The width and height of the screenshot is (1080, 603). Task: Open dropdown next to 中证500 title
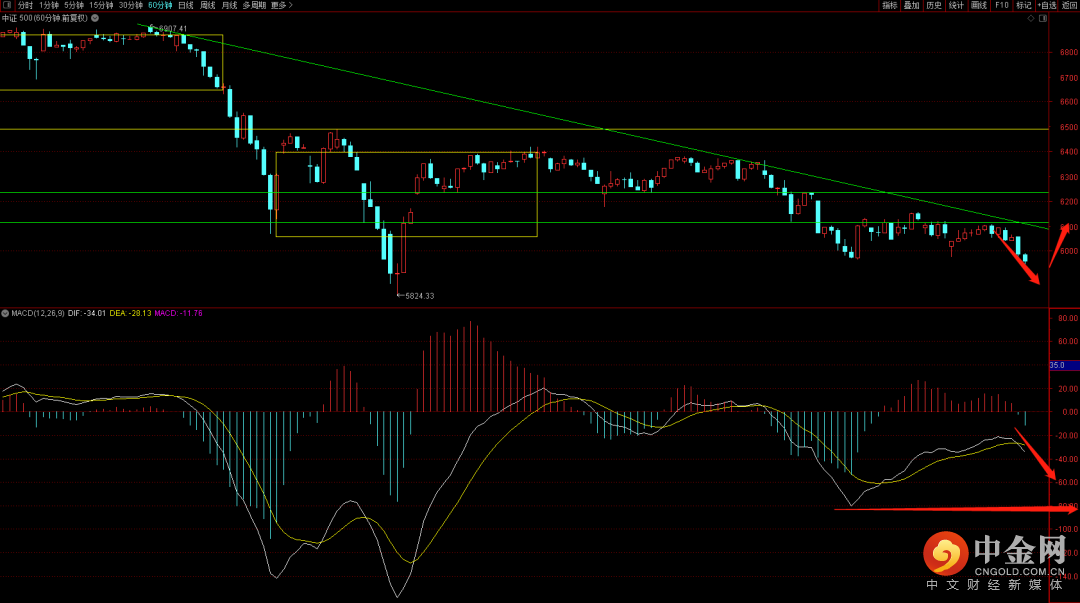click(94, 18)
